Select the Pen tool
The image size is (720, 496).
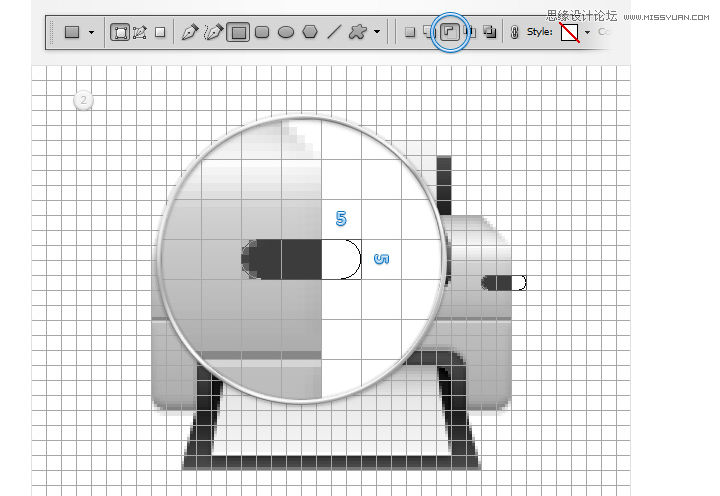(190, 32)
